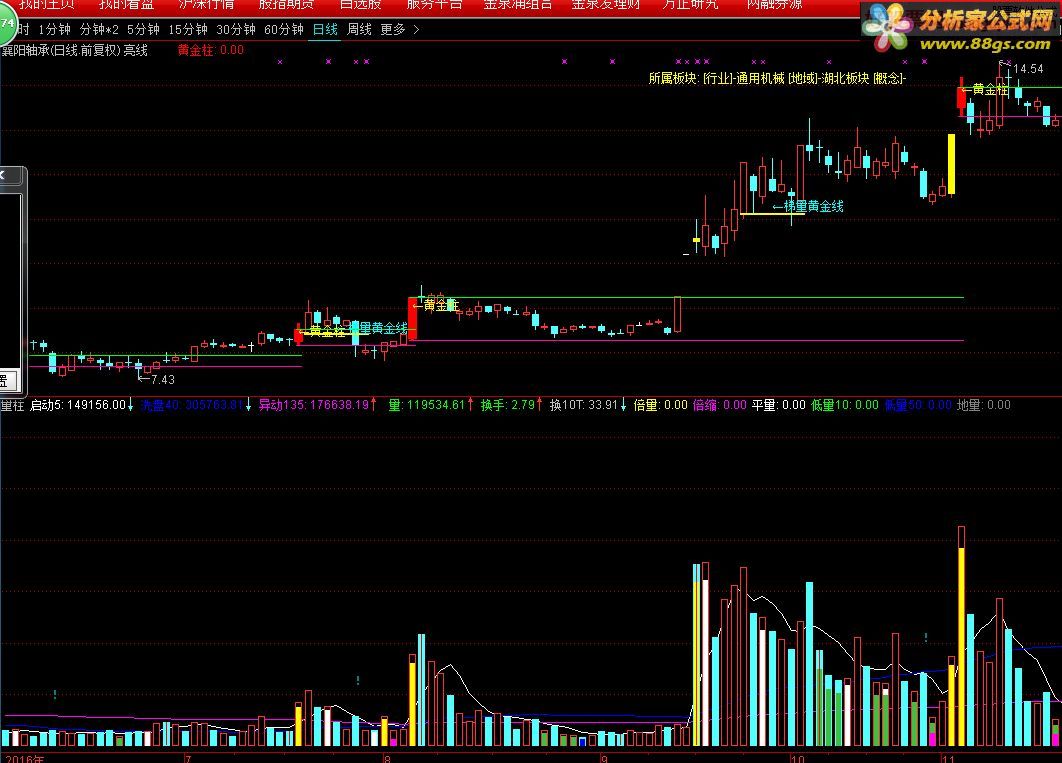Click the 14.54 high price label
This screenshot has width=1062, height=763.
1028,69
